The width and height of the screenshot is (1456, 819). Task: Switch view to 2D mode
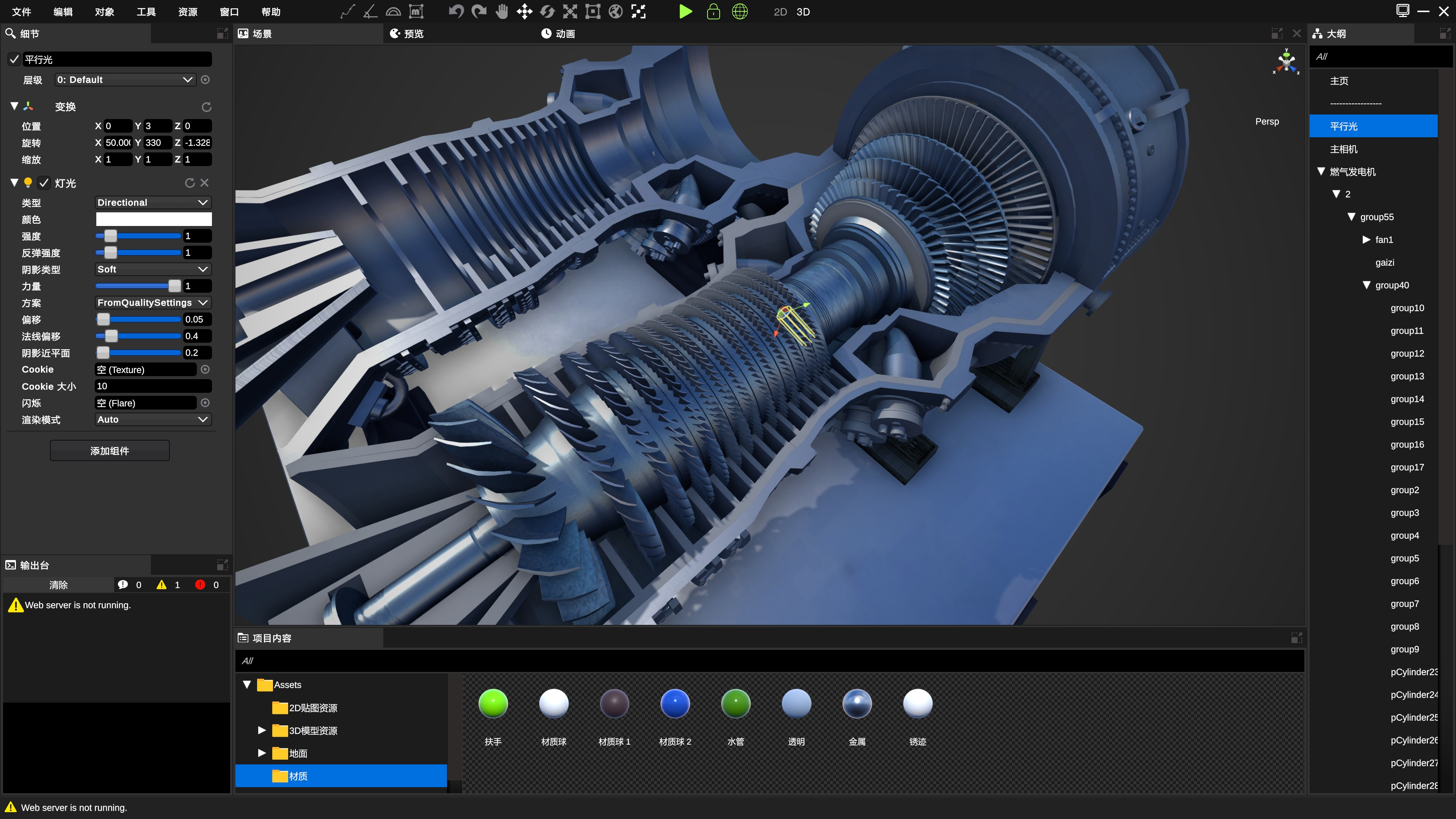coord(780,12)
